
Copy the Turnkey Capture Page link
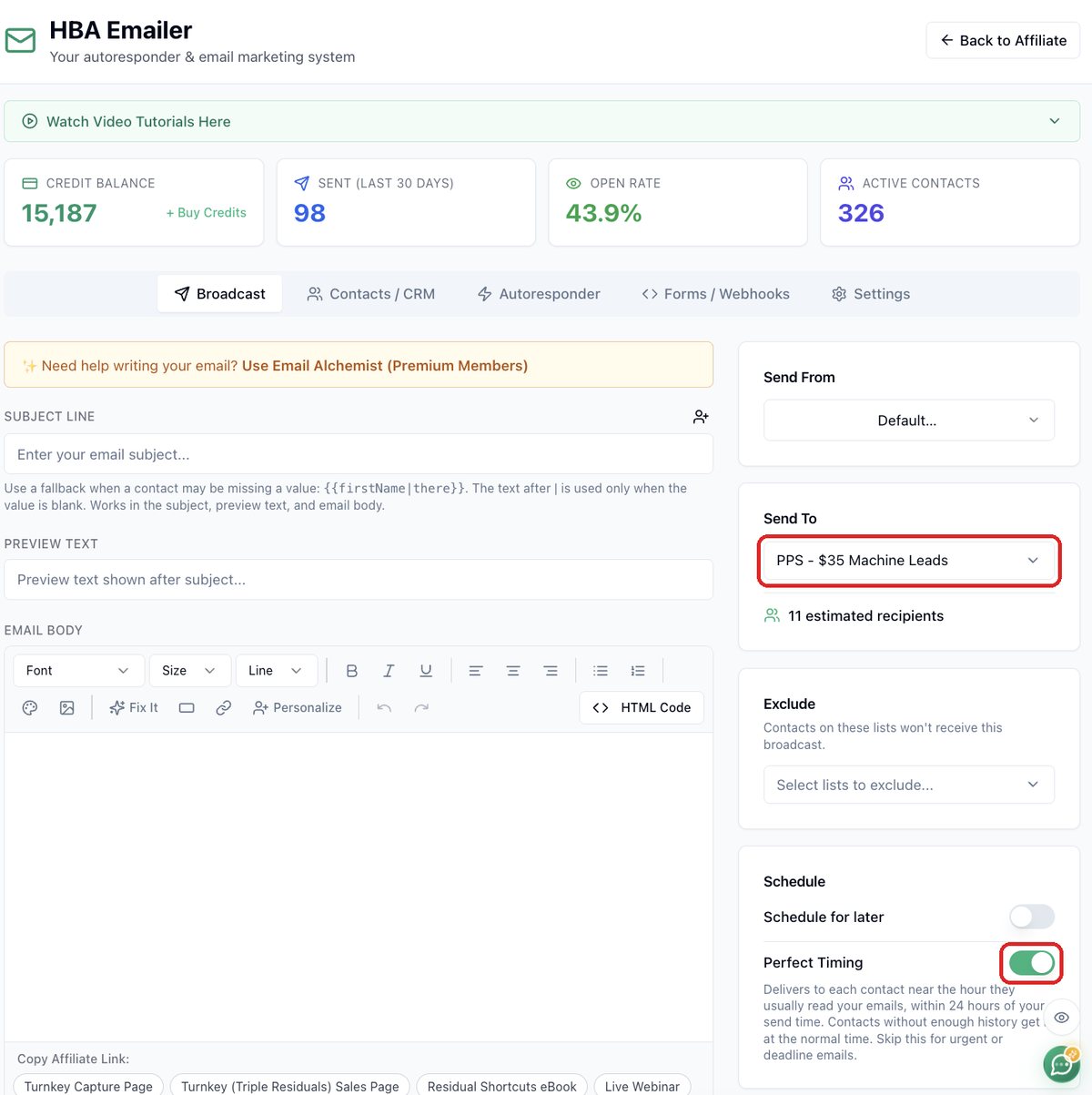[x=88, y=1085]
